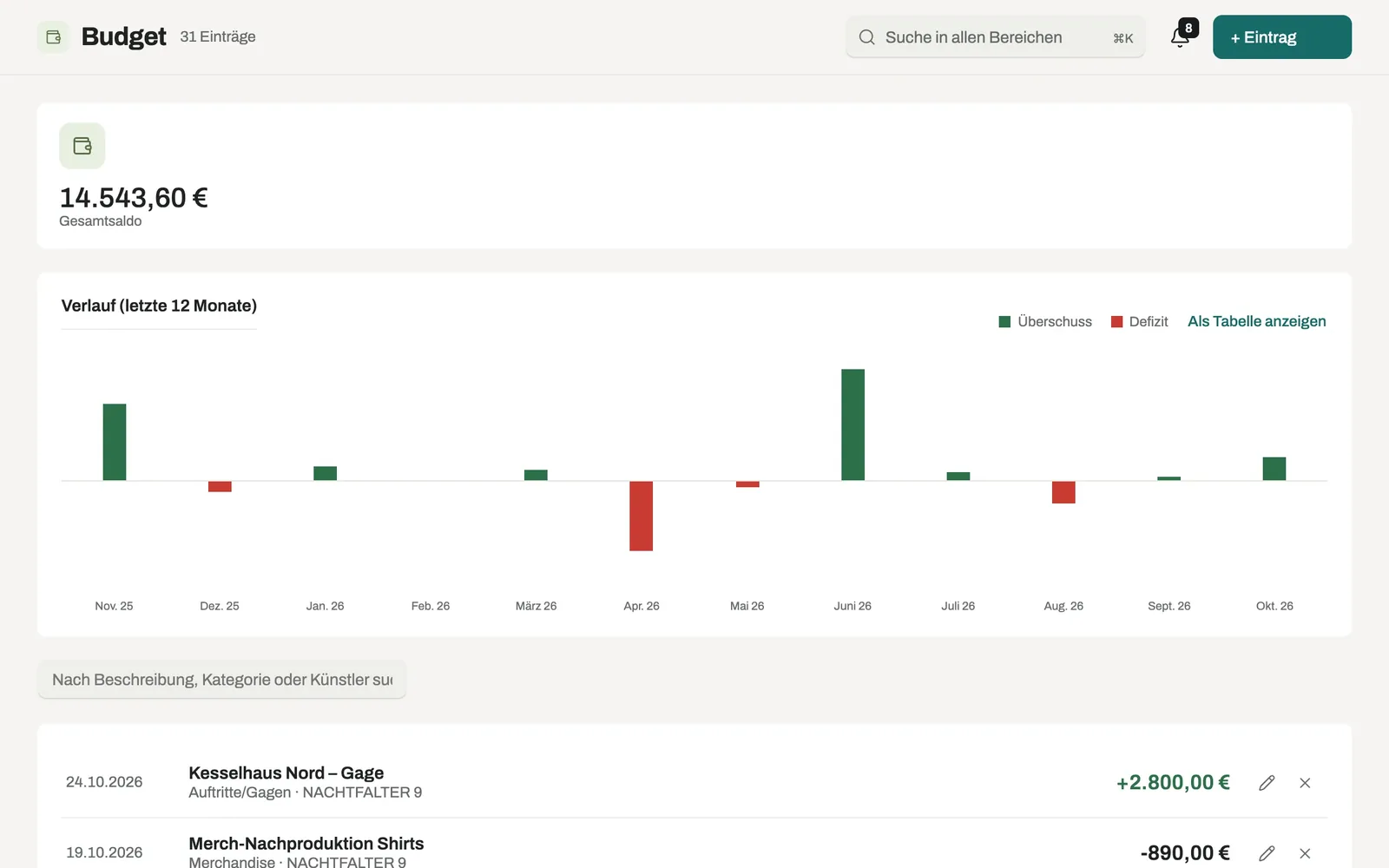This screenshot has width=1389, height=868.
Task: Click the -890,00 € amount
Action: (x=1185, y=853)
